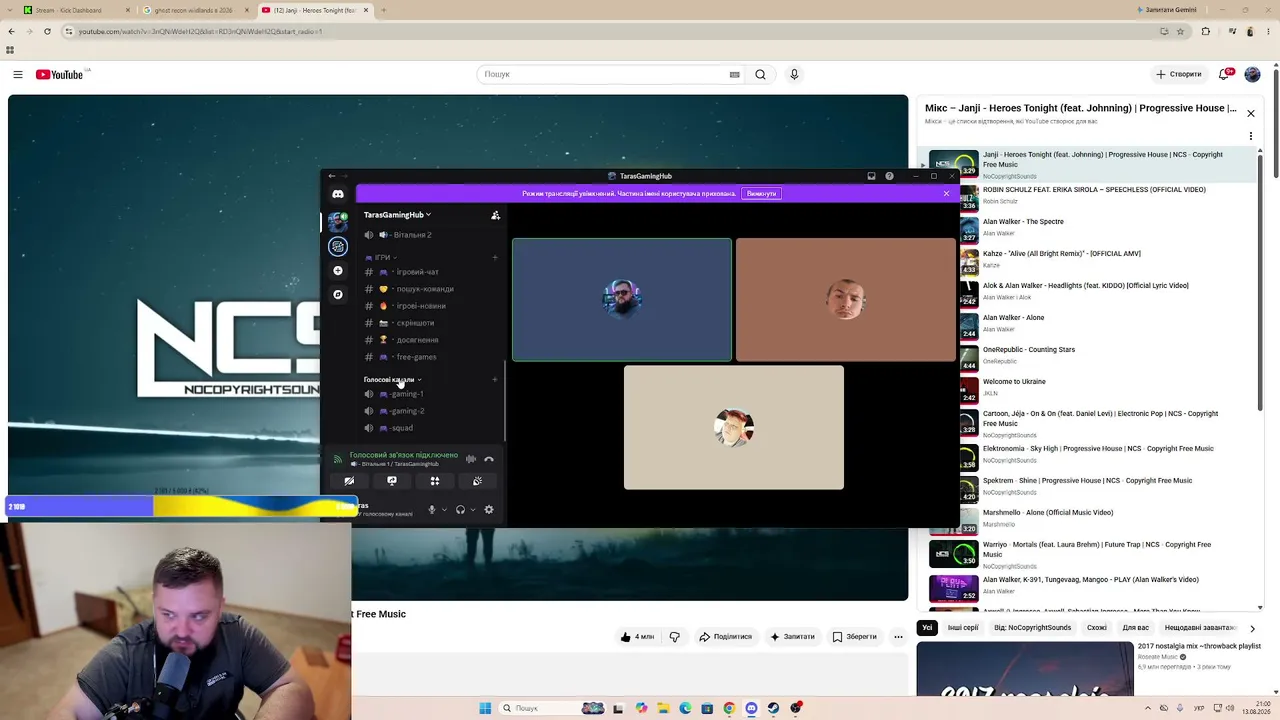Open the Windows Start menu
This screenshot has height=720, width=1280.
tap(485, 708)
